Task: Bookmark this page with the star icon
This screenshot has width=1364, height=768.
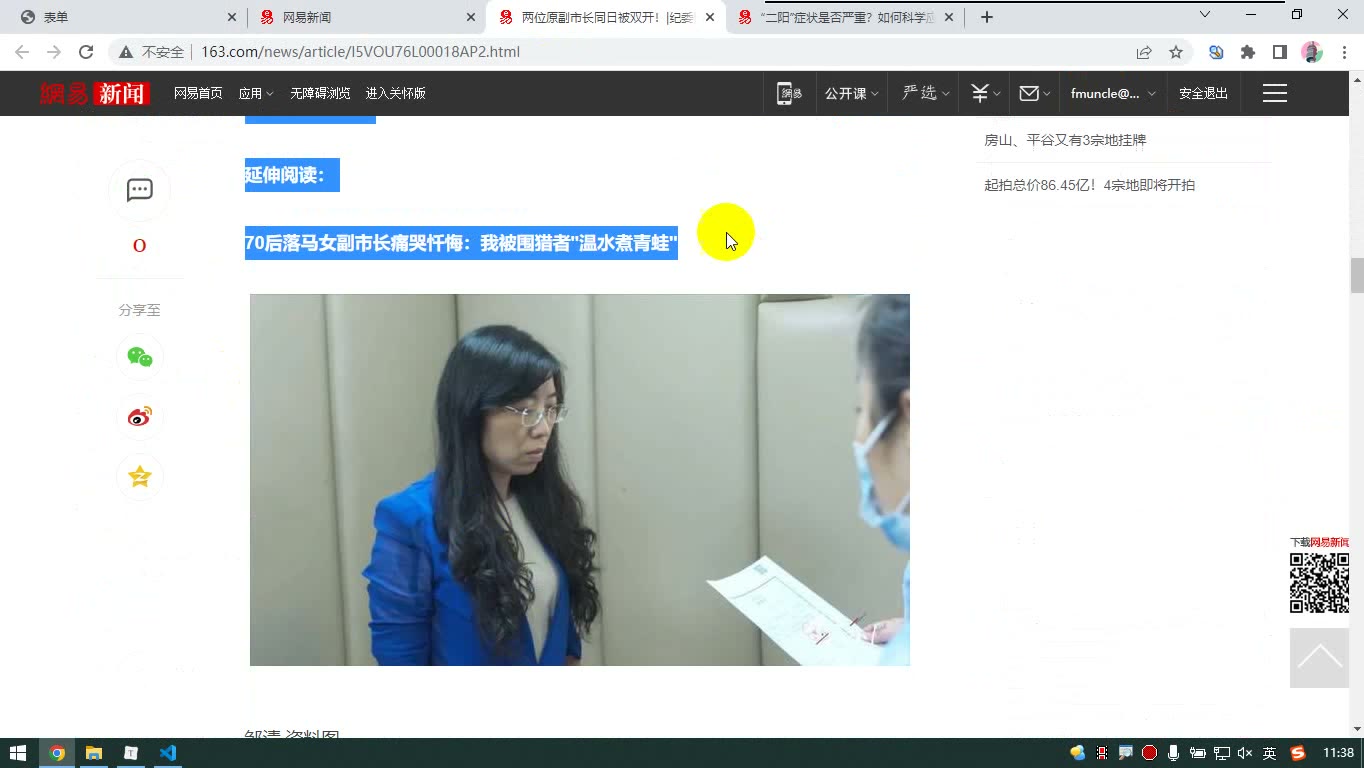Action: [1176, 52]
